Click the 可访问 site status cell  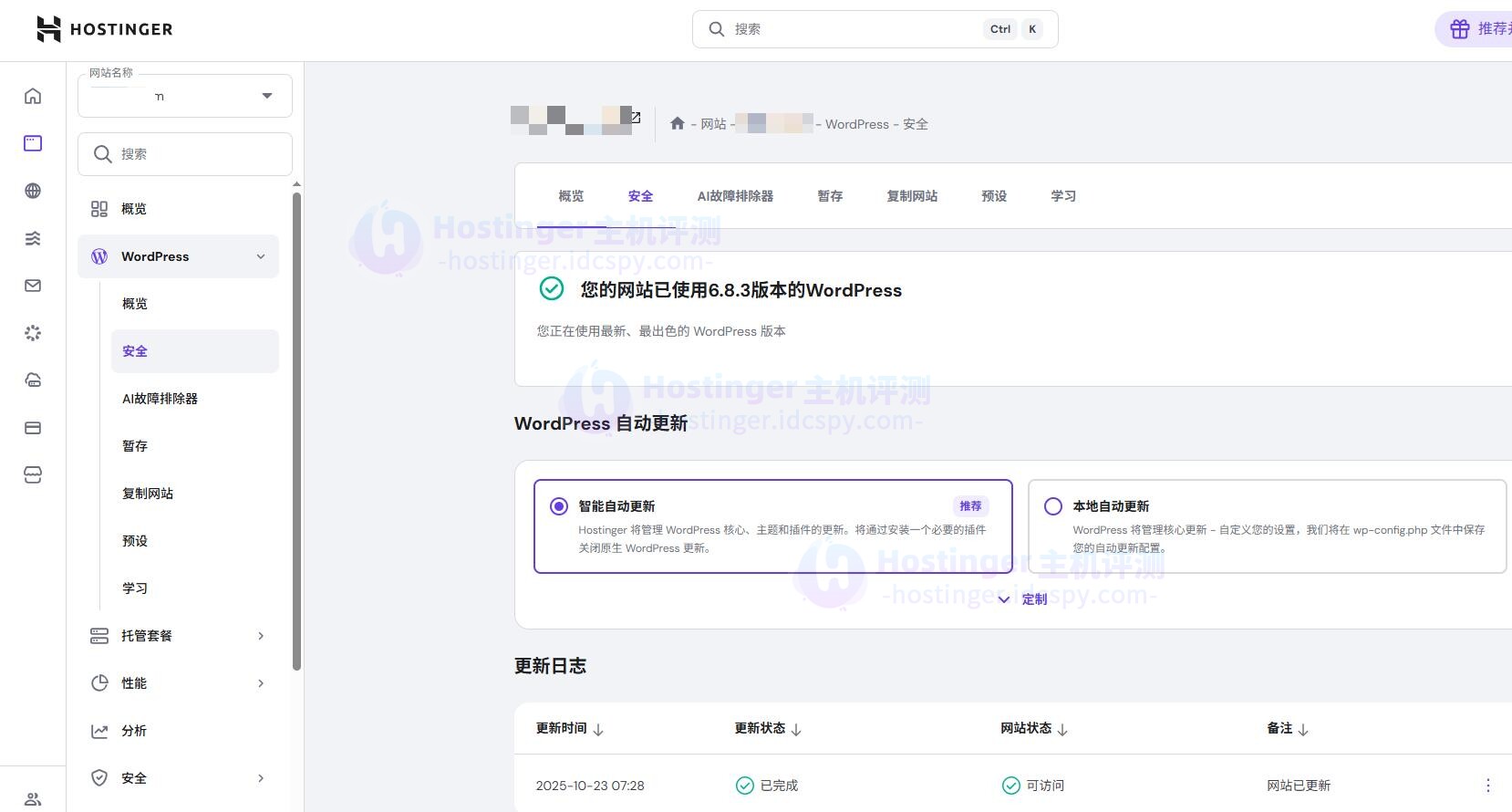[x=1033, y=786]
